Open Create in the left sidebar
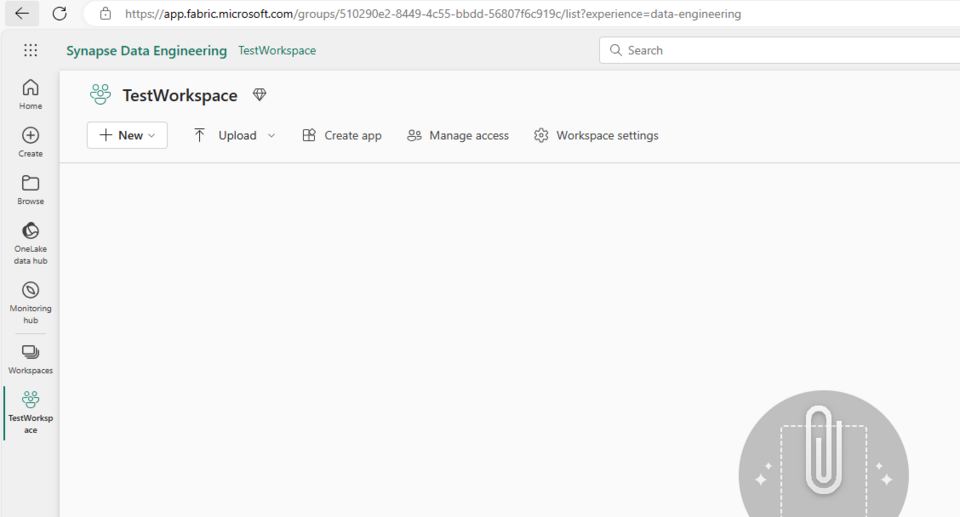Screen dimensions: 960x517 coord(30,142)
